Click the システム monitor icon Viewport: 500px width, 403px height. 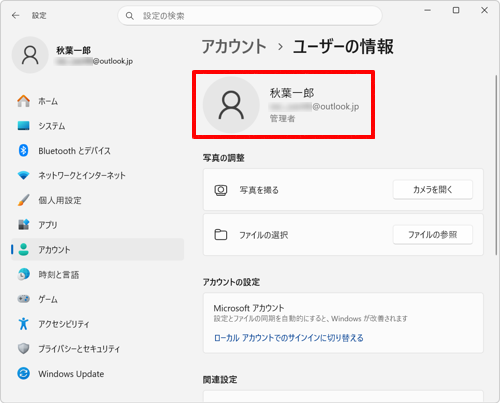click(x=24, y=126)
